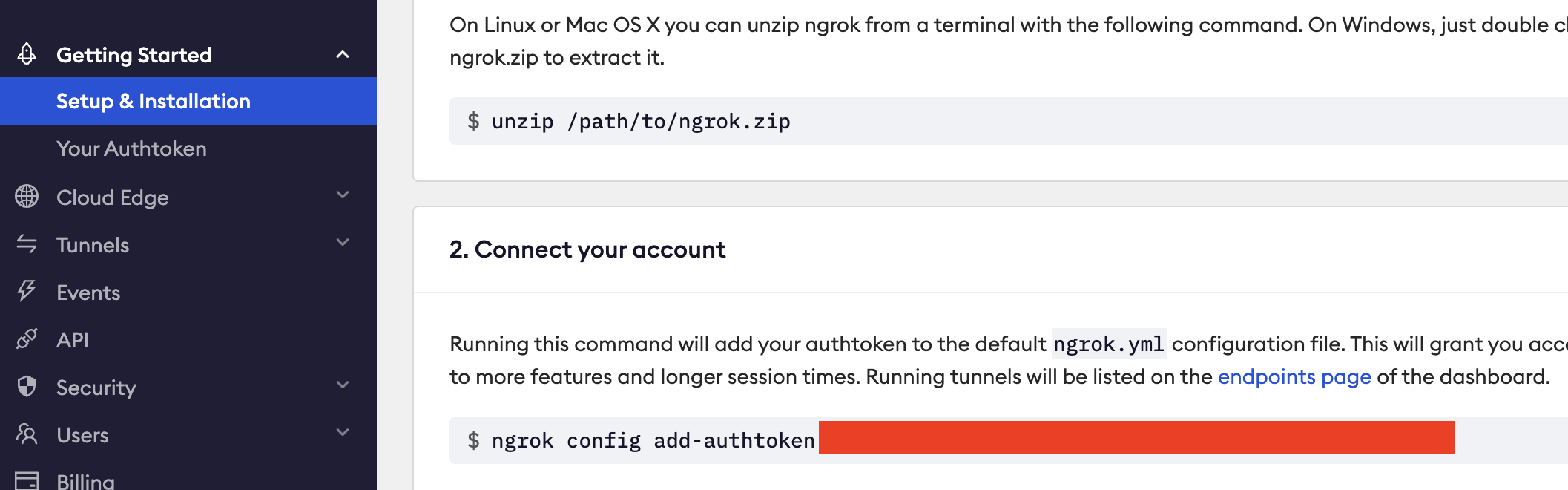
Task: Expand the Security chevron
Action: coord(343,385)
